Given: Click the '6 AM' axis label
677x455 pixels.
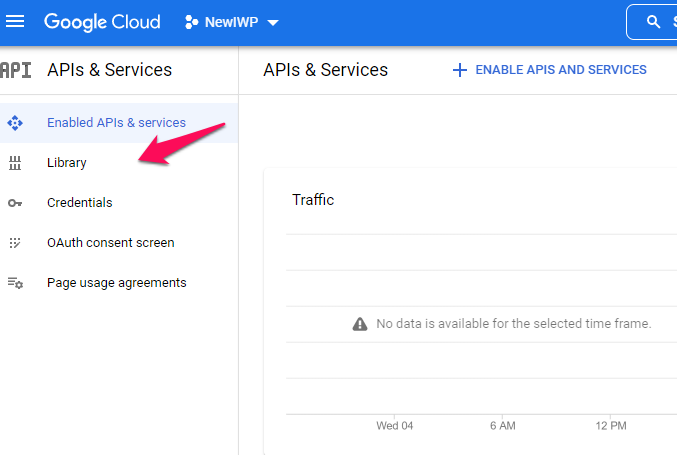Looking at the screenshot, I should [503, 426].
